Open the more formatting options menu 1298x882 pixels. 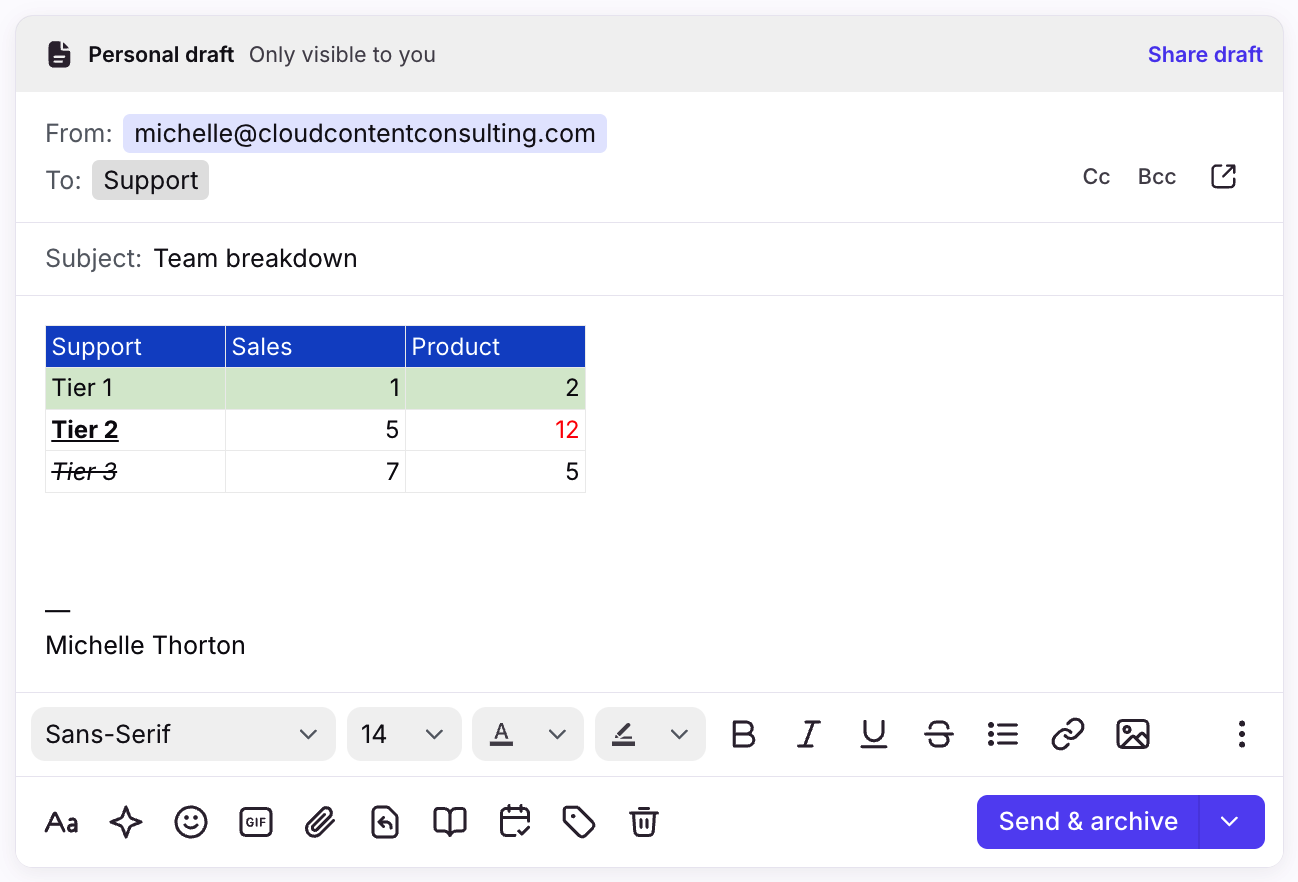pos(1241,734)
